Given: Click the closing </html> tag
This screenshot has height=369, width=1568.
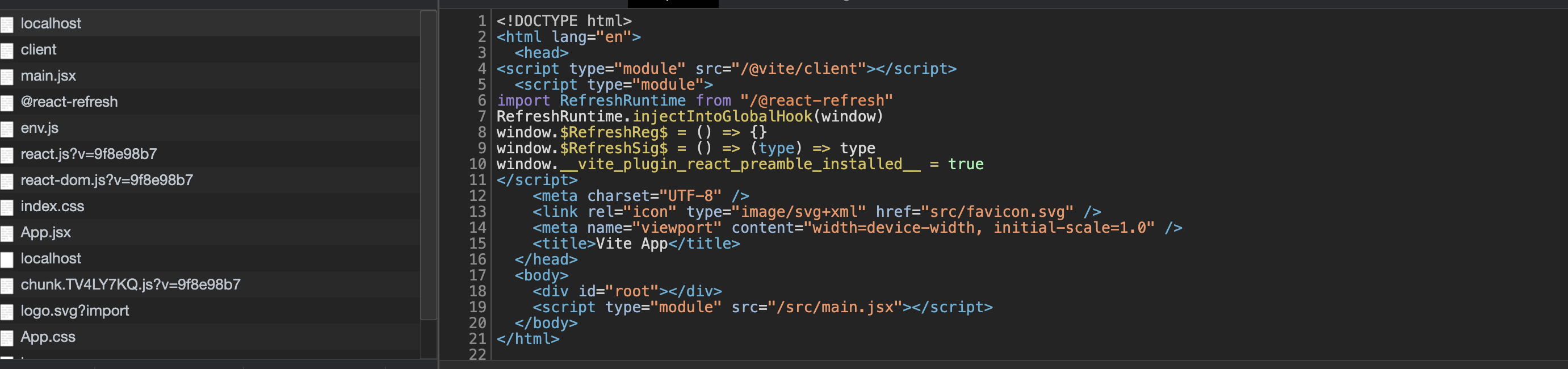Looking at the screenshot, I should (x=528, y=339).
